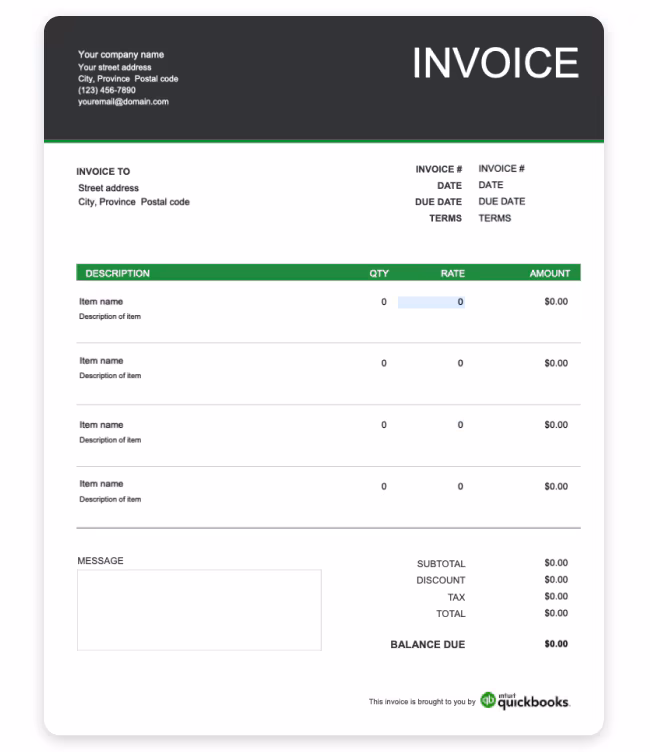
Task: Select the INVOICE TO street address line
Action: click(x=108, y=188)
